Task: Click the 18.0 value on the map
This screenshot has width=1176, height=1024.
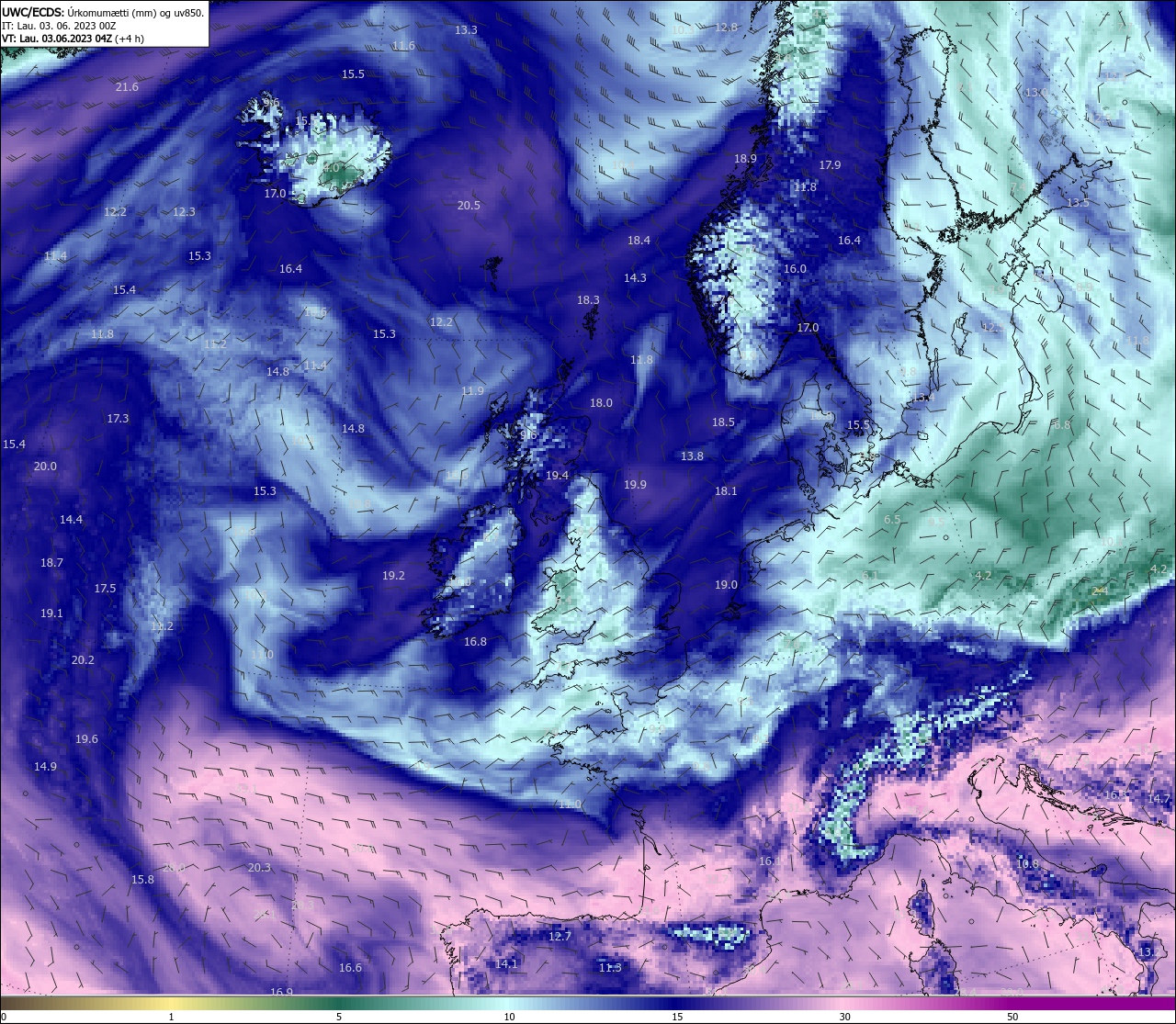Action: pyautogui.click(x=601, y=403)
